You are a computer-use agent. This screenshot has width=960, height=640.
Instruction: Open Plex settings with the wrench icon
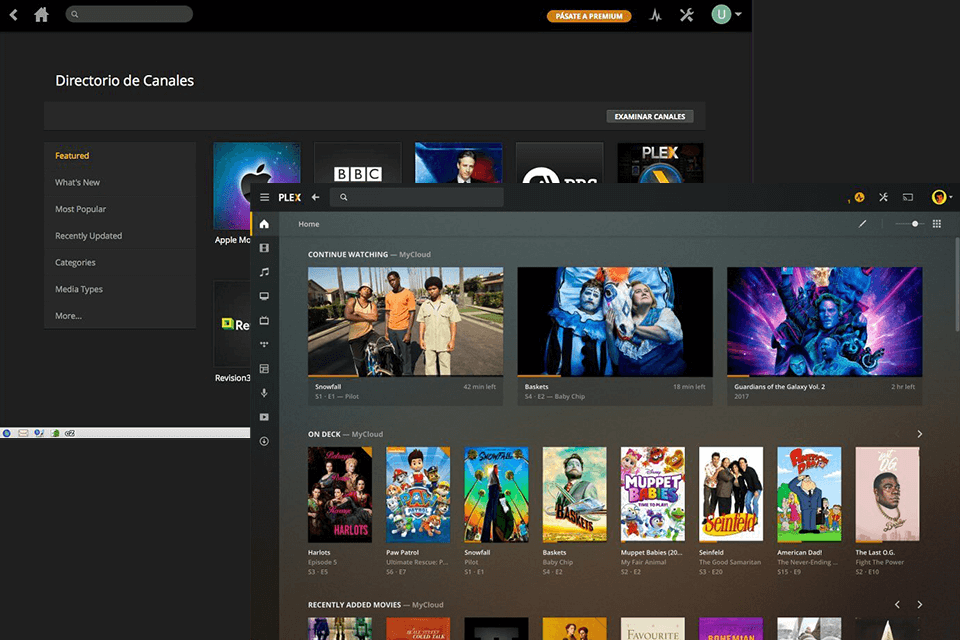pyautogui.click(x=883, y=197)
